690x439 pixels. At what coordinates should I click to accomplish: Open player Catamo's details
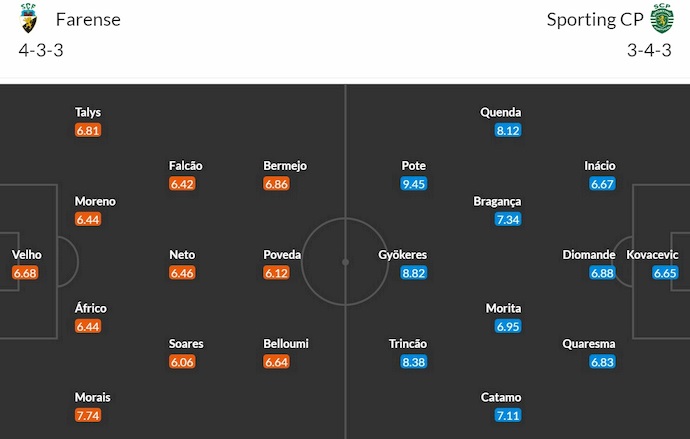click(x=501, y=397)
